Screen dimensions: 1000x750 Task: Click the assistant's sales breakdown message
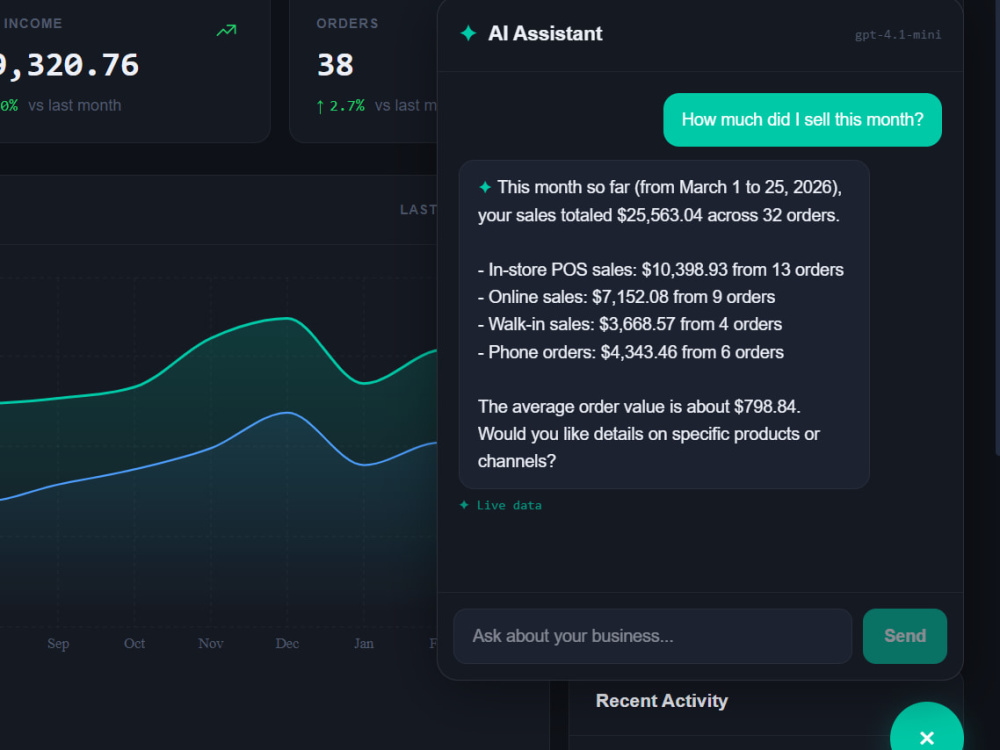664,325
